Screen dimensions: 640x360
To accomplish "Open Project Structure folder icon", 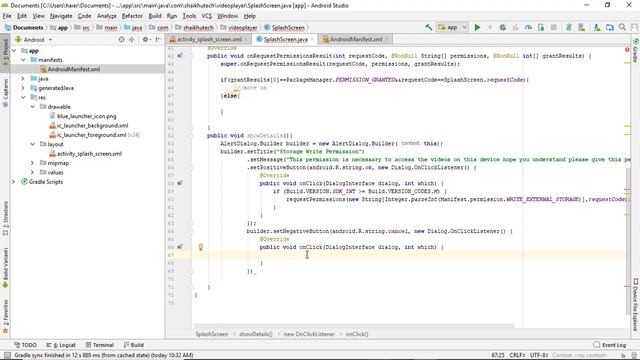I will pyautogui.click(x=610, y=27).
